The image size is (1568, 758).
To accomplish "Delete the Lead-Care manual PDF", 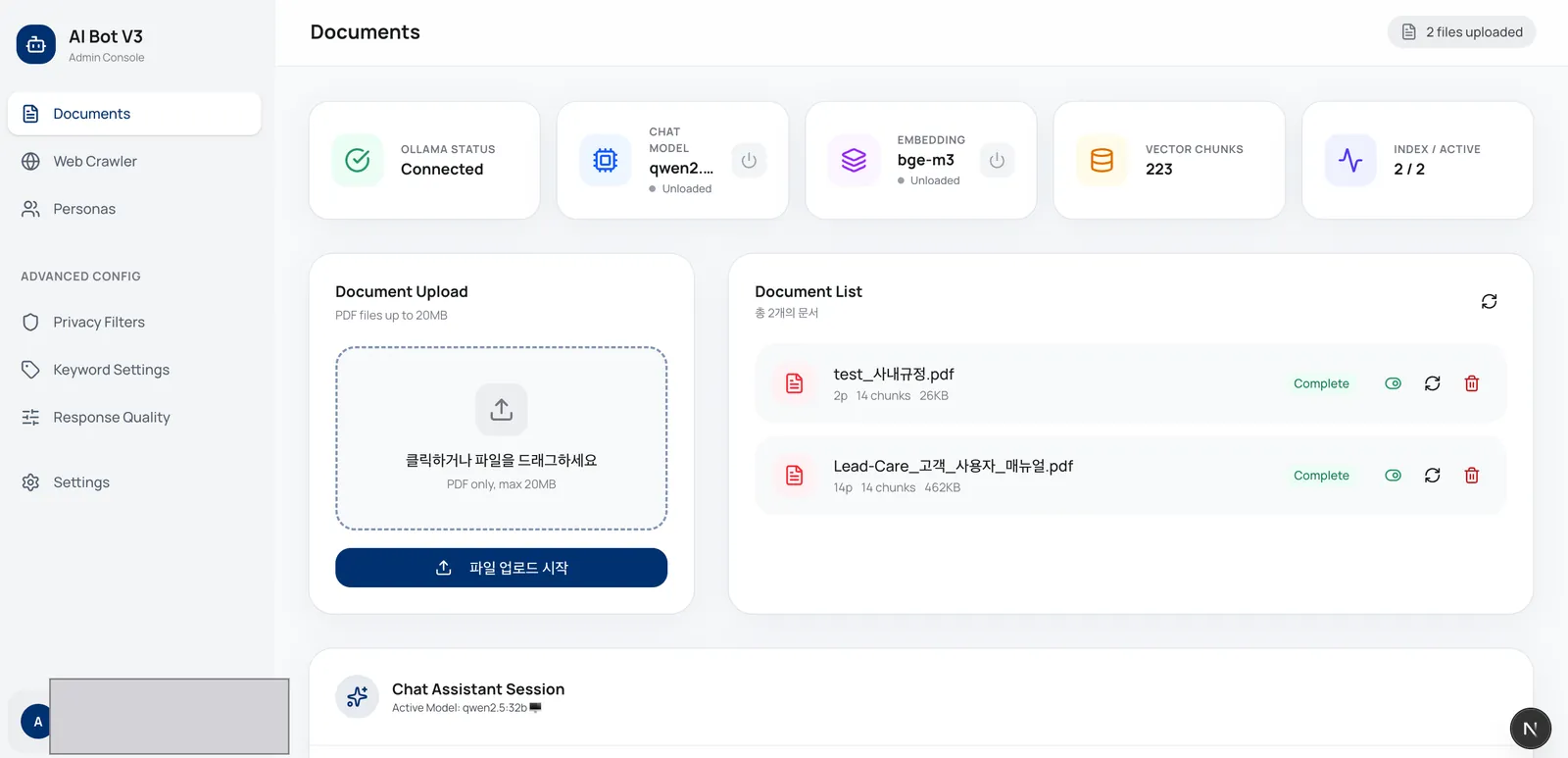I will 1471,476.
